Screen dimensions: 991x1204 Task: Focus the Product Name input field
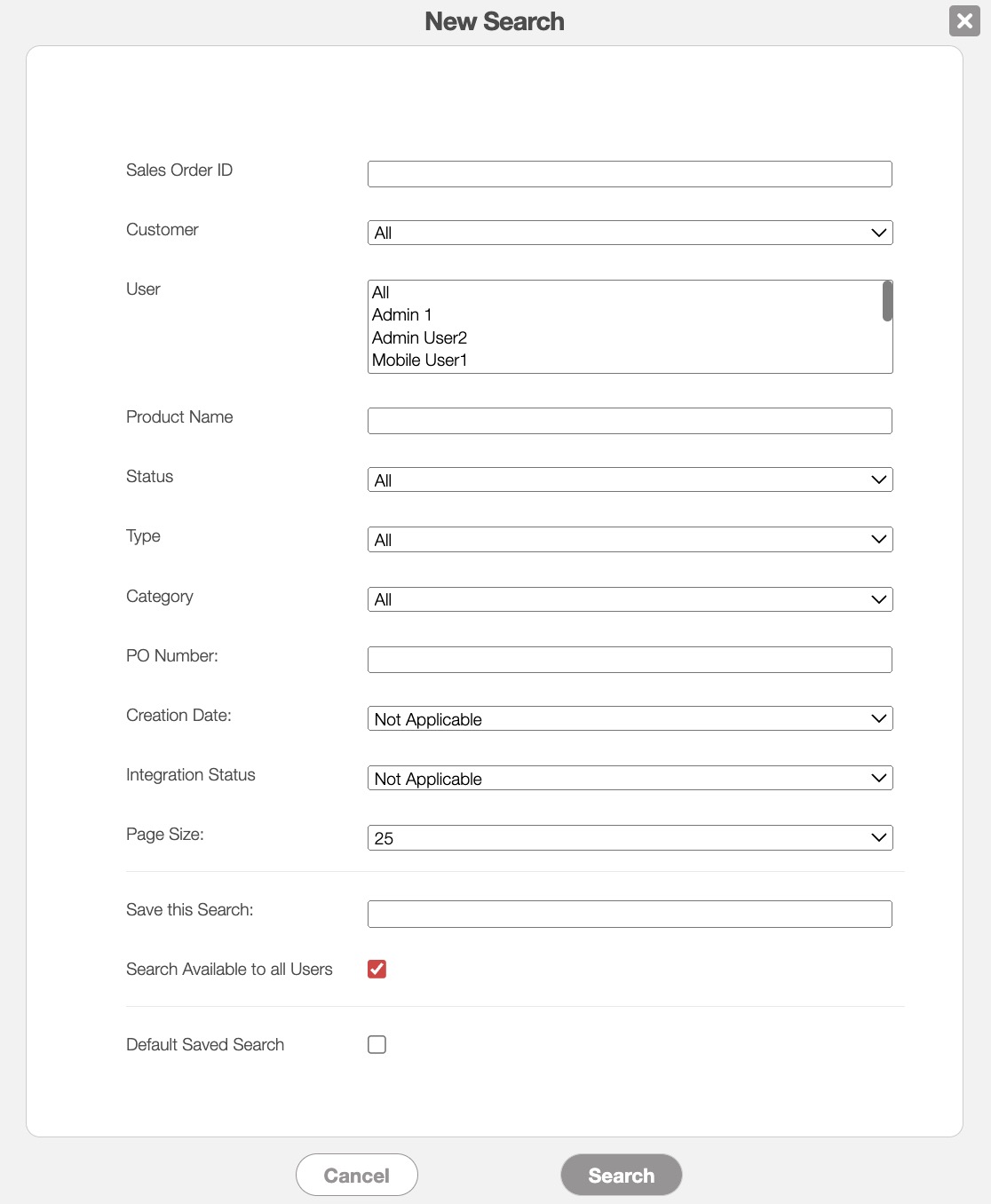[630, 421]
